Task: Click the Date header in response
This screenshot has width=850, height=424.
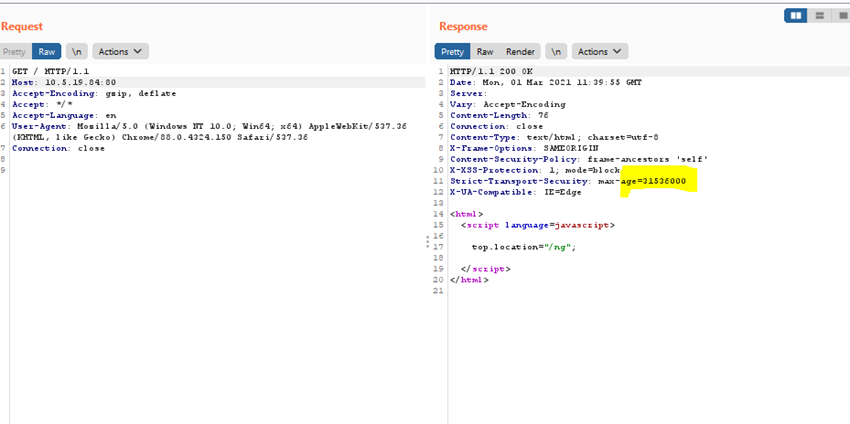Action: pos(545,82)
